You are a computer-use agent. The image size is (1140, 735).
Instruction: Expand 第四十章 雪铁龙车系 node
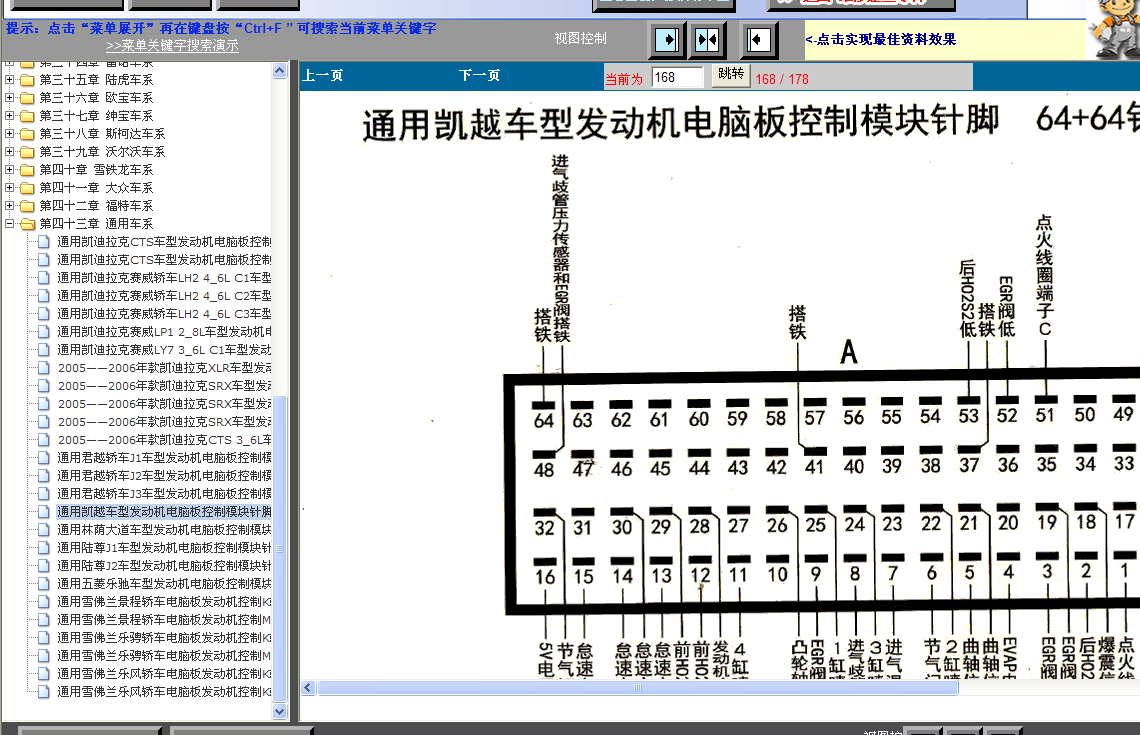point(9,169)
